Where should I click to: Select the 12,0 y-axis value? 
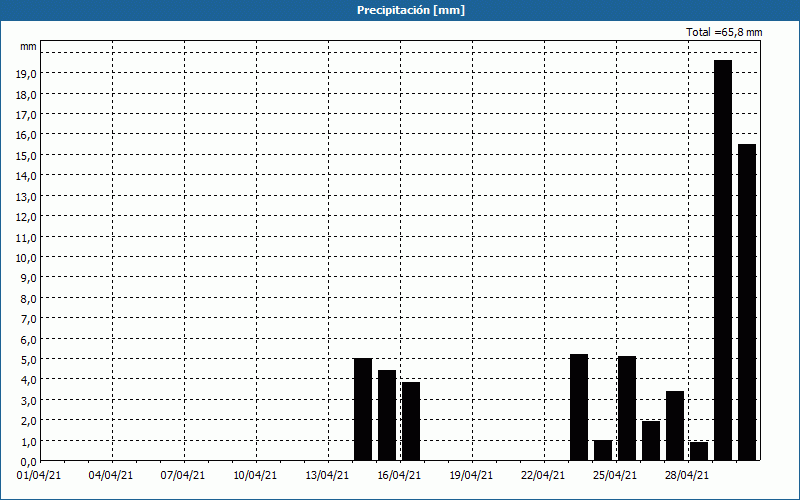click(26, 217)
